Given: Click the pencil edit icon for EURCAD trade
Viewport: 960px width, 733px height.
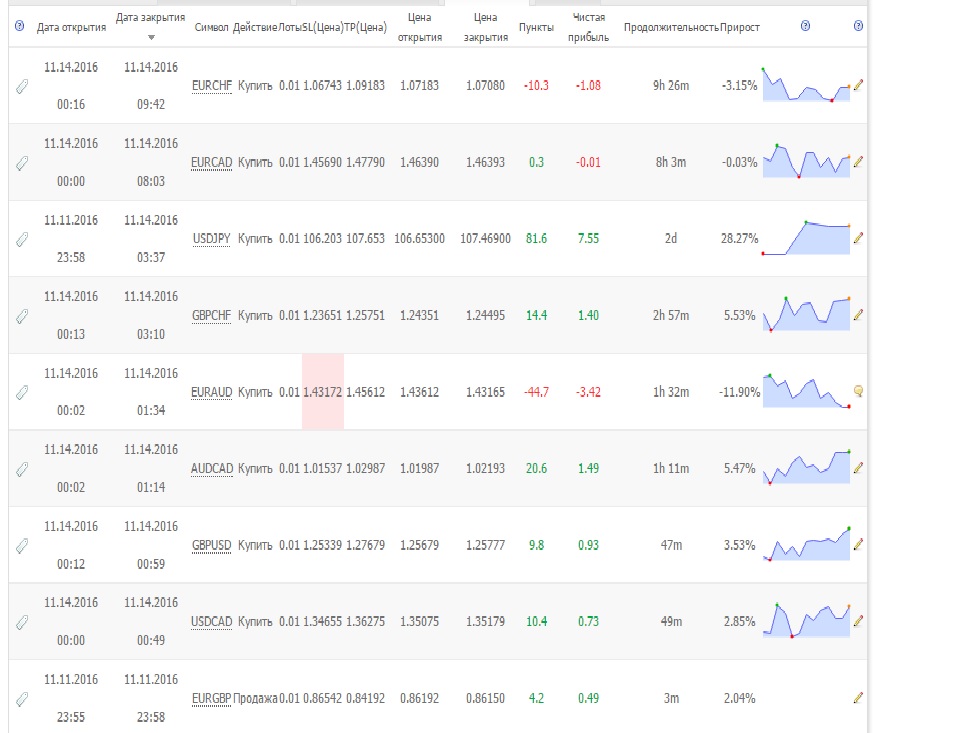Looking at the screenshot, I should point(858,162).
